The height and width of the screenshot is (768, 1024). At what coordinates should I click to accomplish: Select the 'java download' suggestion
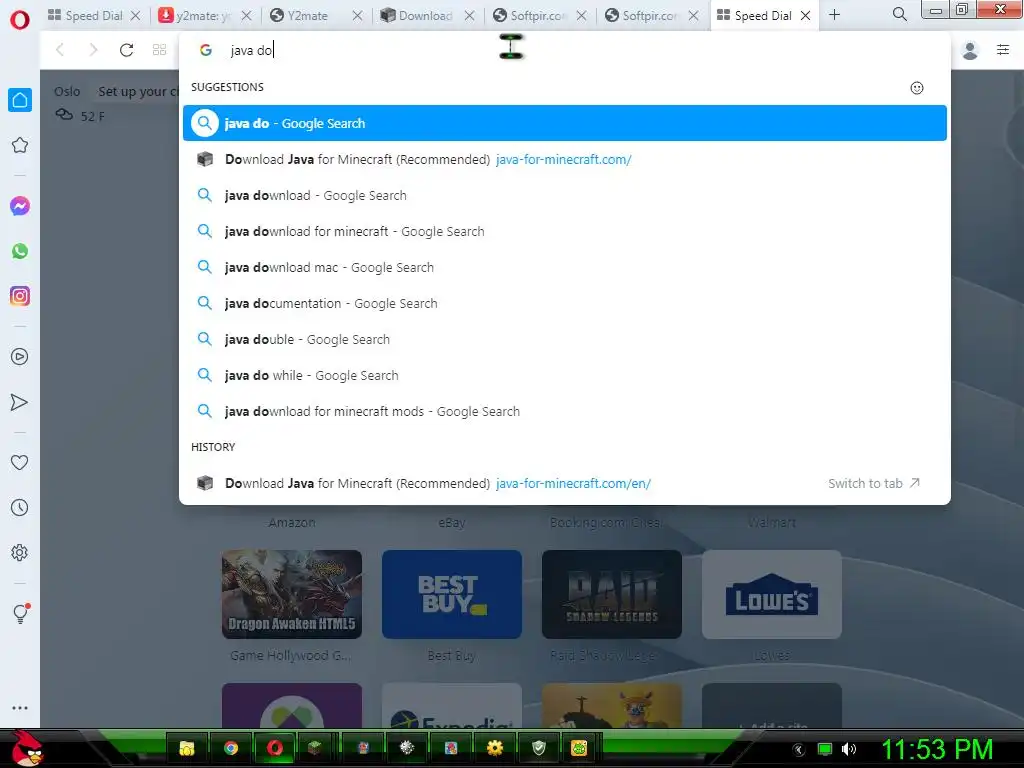565,195
